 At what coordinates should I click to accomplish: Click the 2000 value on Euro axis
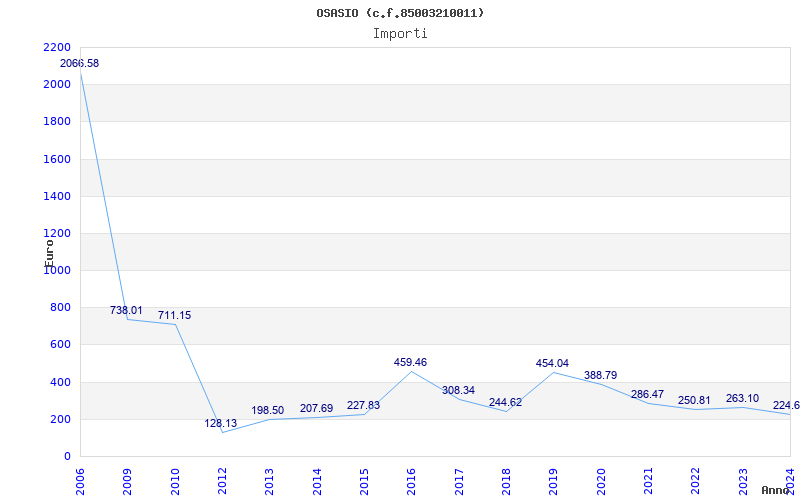pyautogui.click(x=57, y=85)
